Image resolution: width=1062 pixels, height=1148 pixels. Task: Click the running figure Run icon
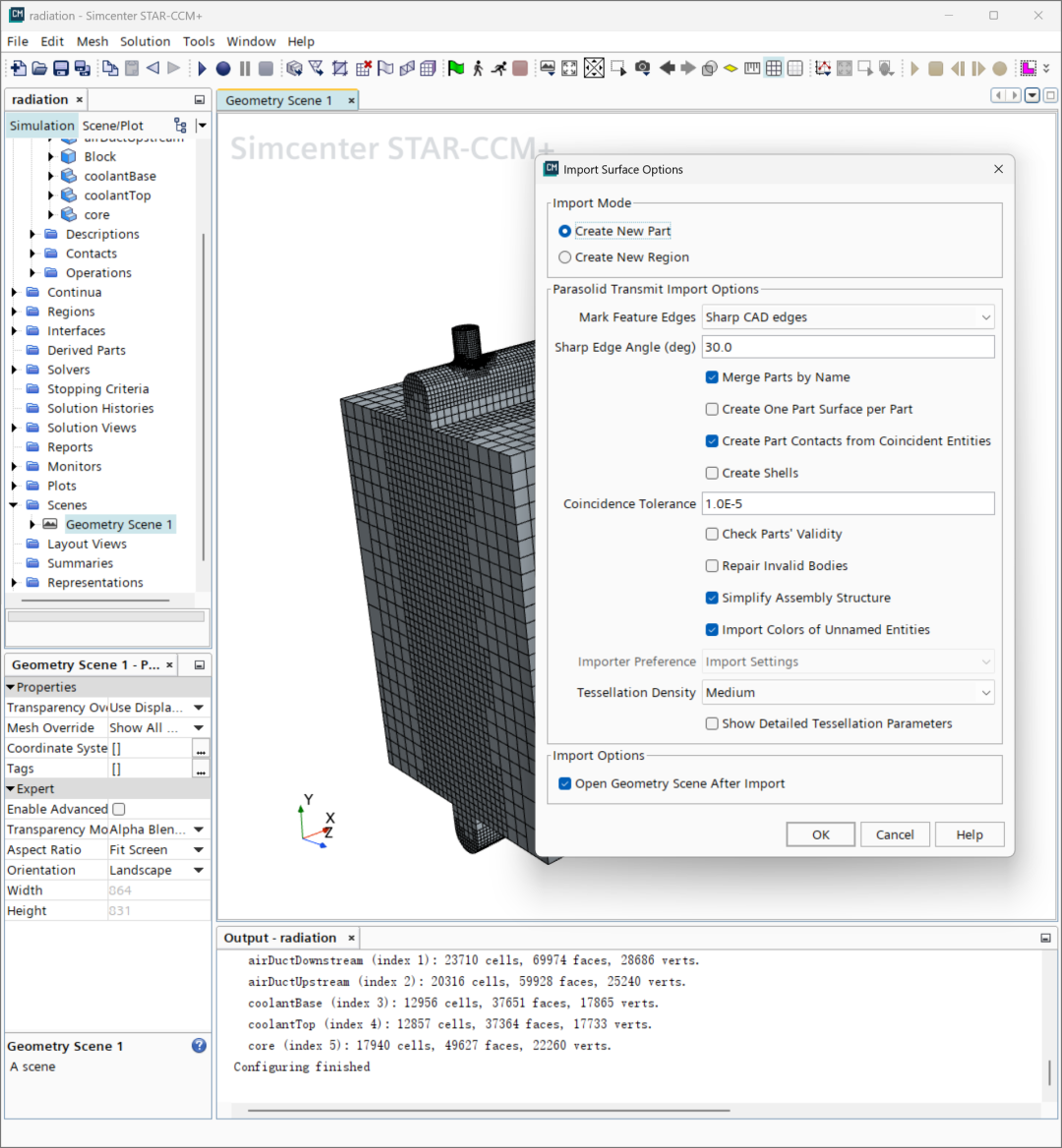tap(499, 69)
